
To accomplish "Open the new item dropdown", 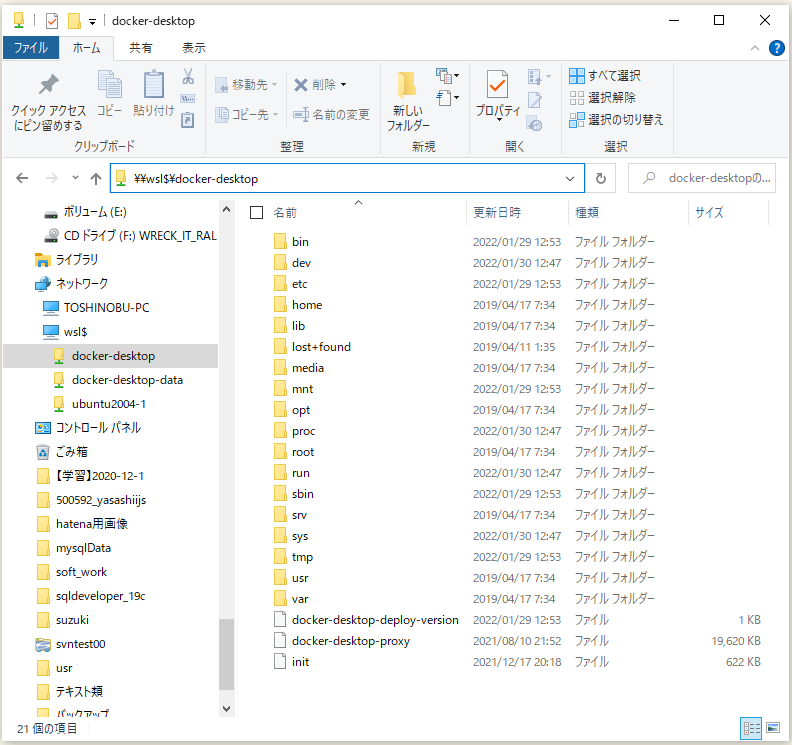I will pos(448,76).
